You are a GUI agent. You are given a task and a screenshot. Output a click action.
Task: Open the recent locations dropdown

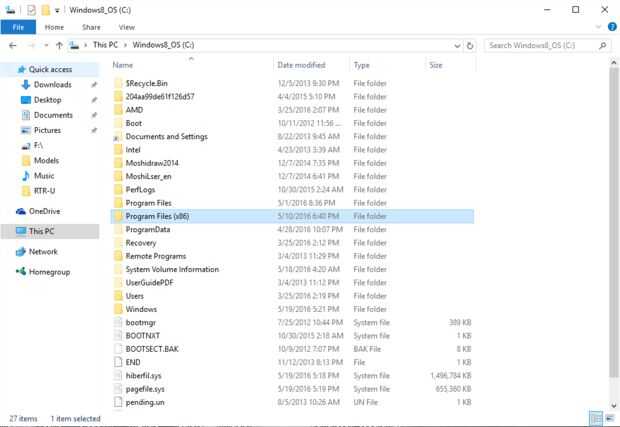coord(46,45)
